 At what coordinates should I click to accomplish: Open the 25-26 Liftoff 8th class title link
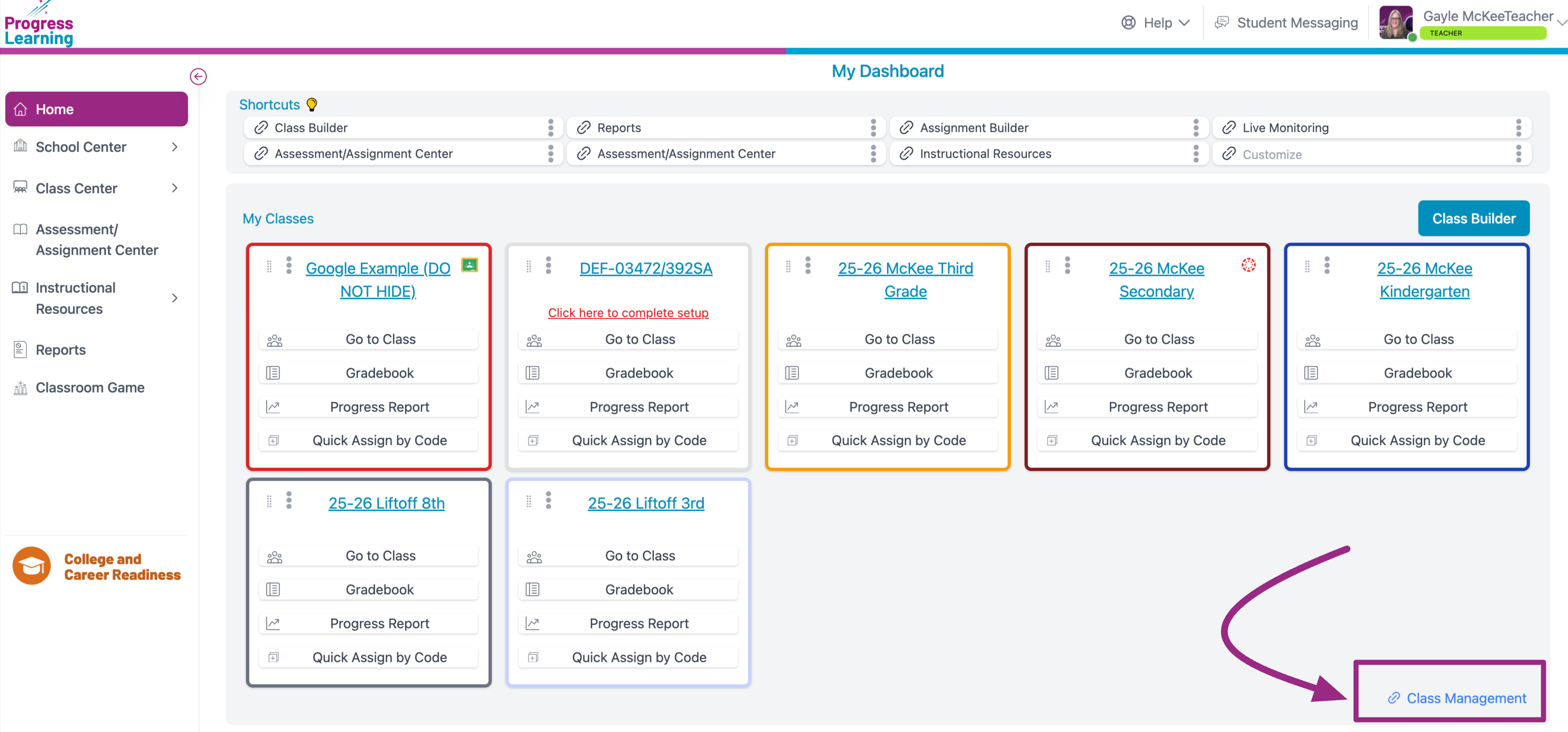point(386,503)
